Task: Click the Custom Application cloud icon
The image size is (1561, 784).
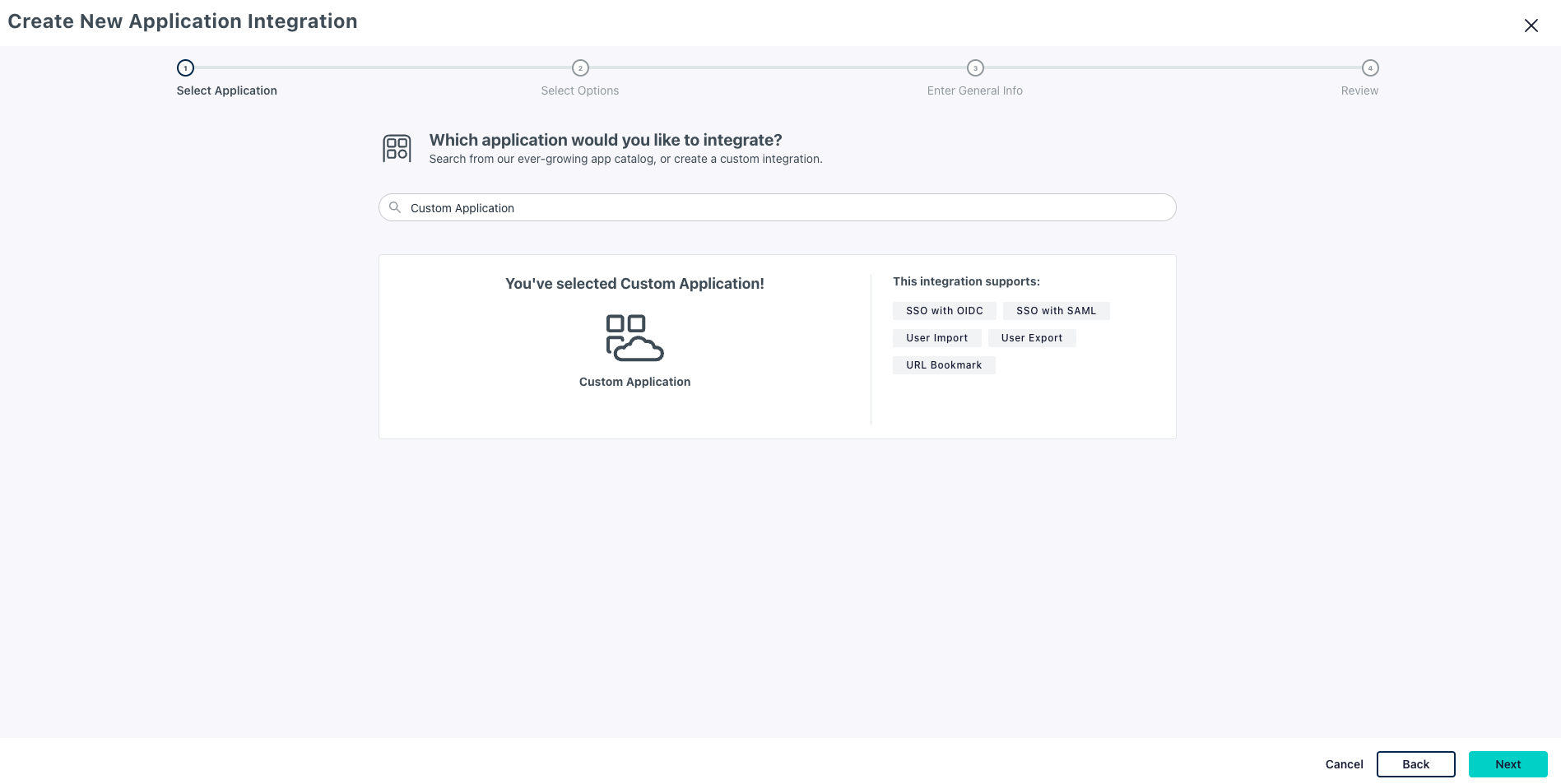Action: [634, 337]
